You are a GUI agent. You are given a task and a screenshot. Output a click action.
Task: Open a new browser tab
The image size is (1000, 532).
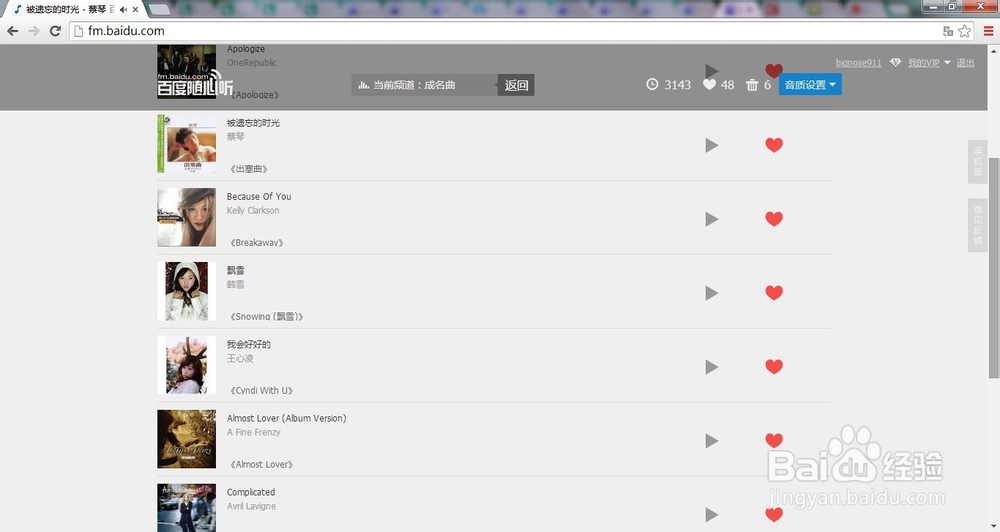(159, 9)
